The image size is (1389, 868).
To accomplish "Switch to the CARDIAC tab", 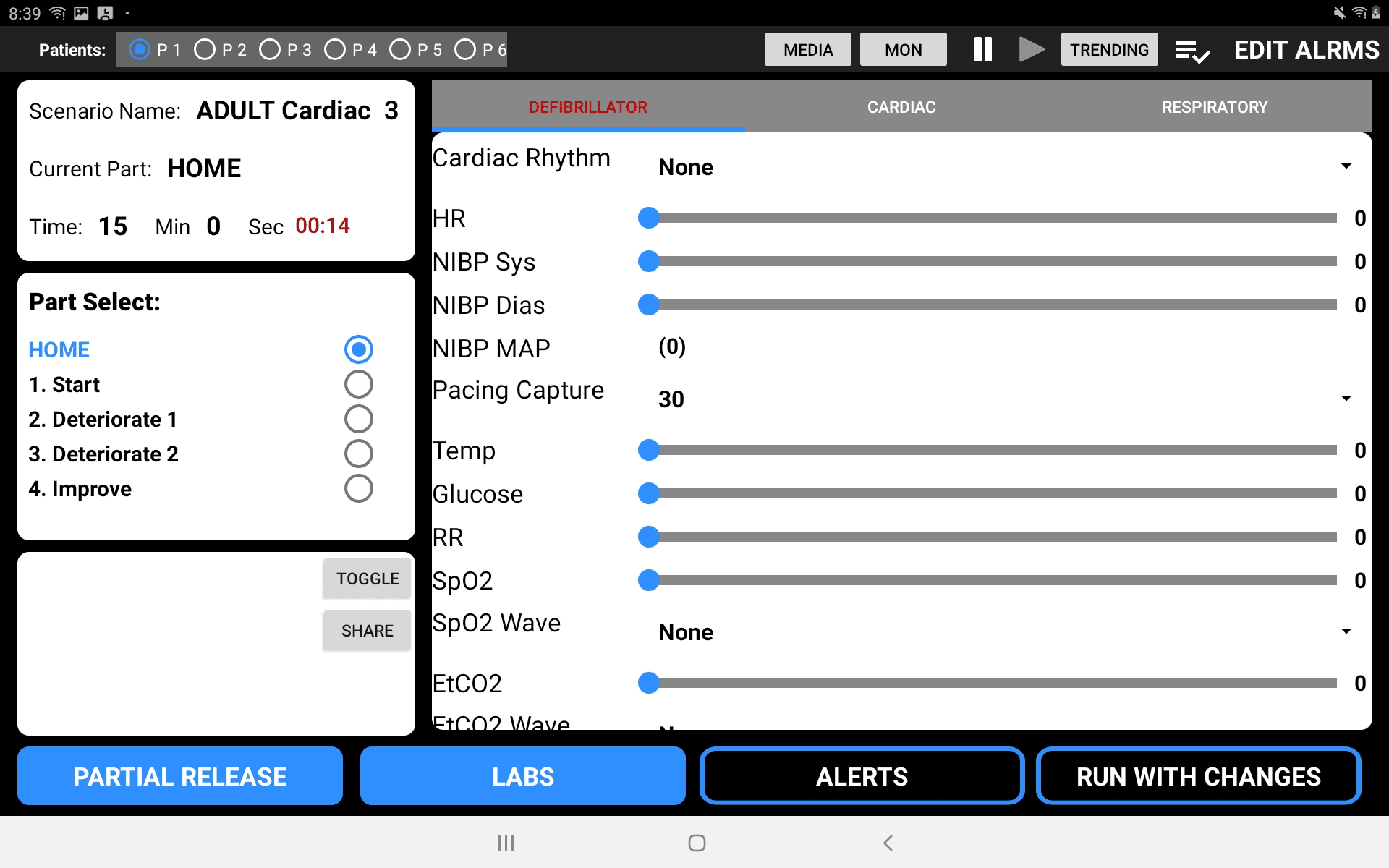I will click(x=901, y=106).
